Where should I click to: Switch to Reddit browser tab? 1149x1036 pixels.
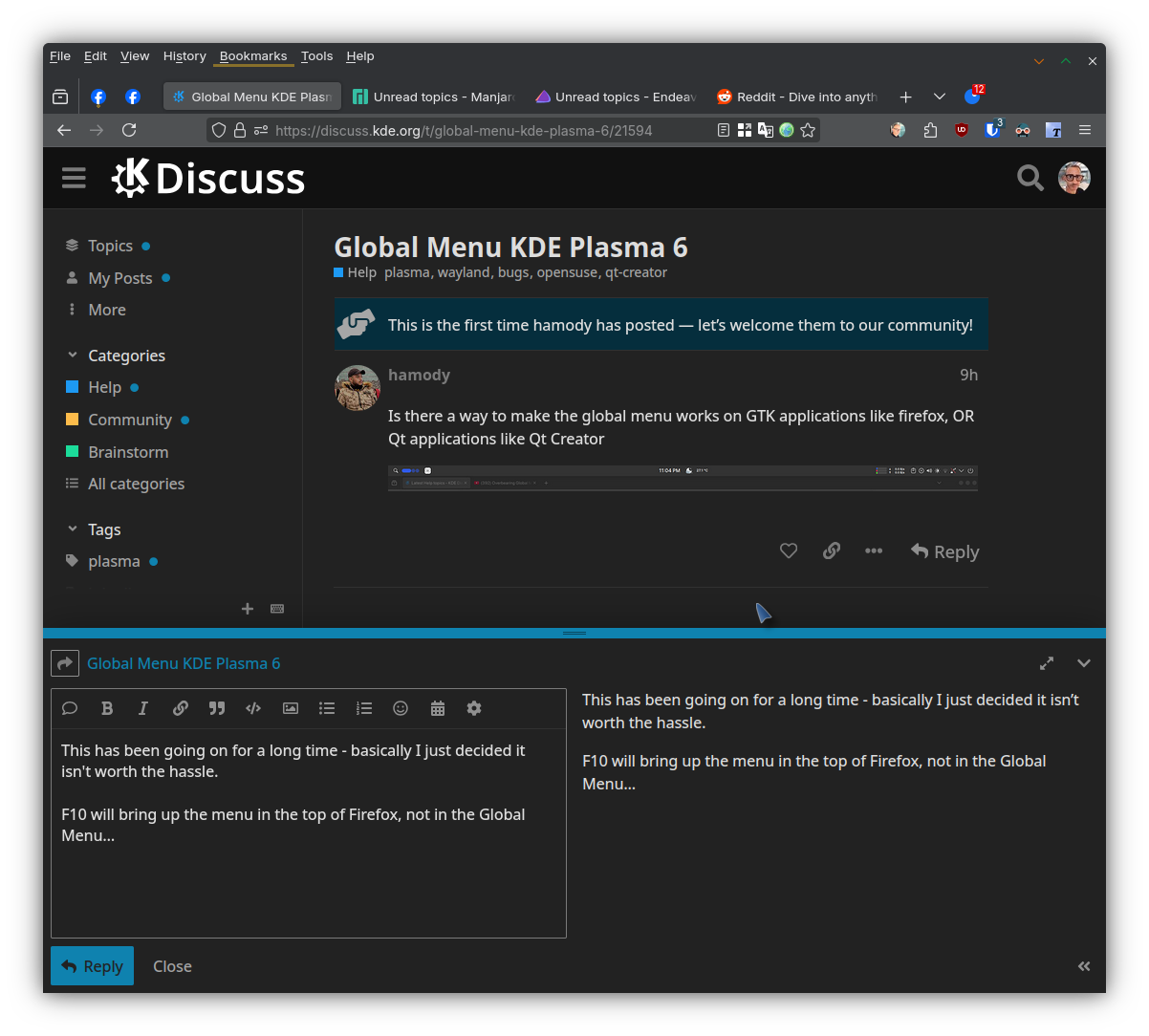[x=797, y=97]
